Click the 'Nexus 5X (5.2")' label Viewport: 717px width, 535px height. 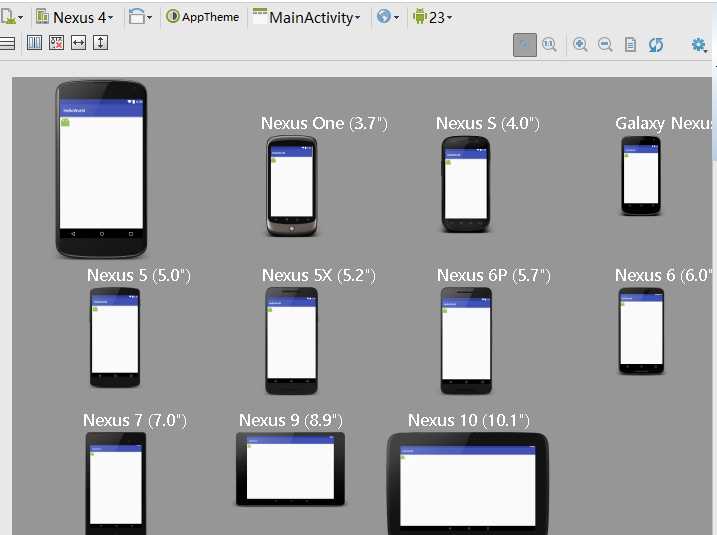(318, 275)
